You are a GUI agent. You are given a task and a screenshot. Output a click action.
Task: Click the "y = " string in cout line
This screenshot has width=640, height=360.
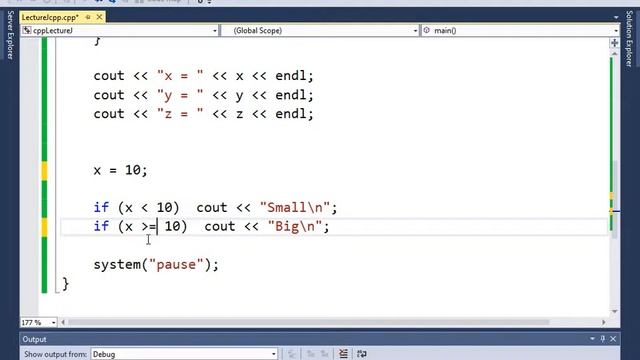point(180,96)
